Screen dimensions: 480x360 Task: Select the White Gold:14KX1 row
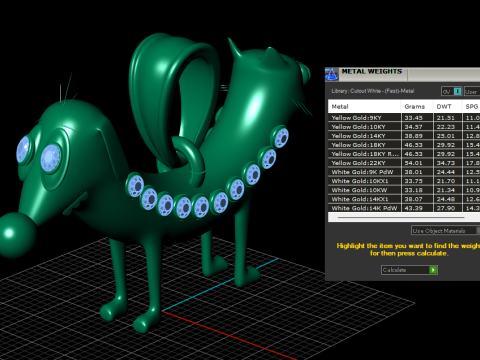click(404, 199)
